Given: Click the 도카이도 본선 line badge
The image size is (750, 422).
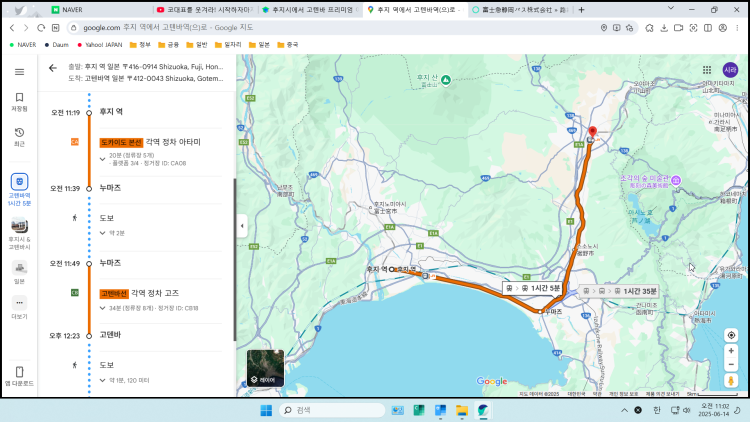Looking at the screenshot, I should coord(121,143).
